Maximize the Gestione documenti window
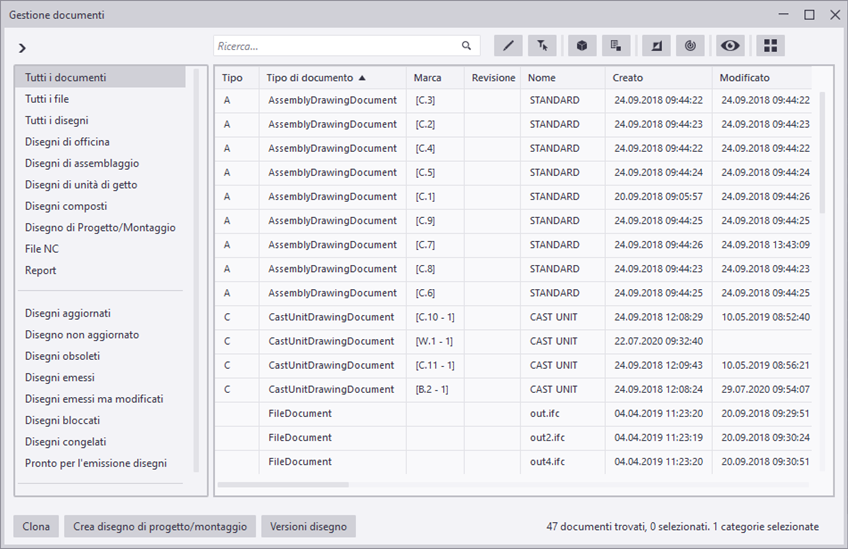This screenshot has width=848, height=549. click(x=809, y=15)
